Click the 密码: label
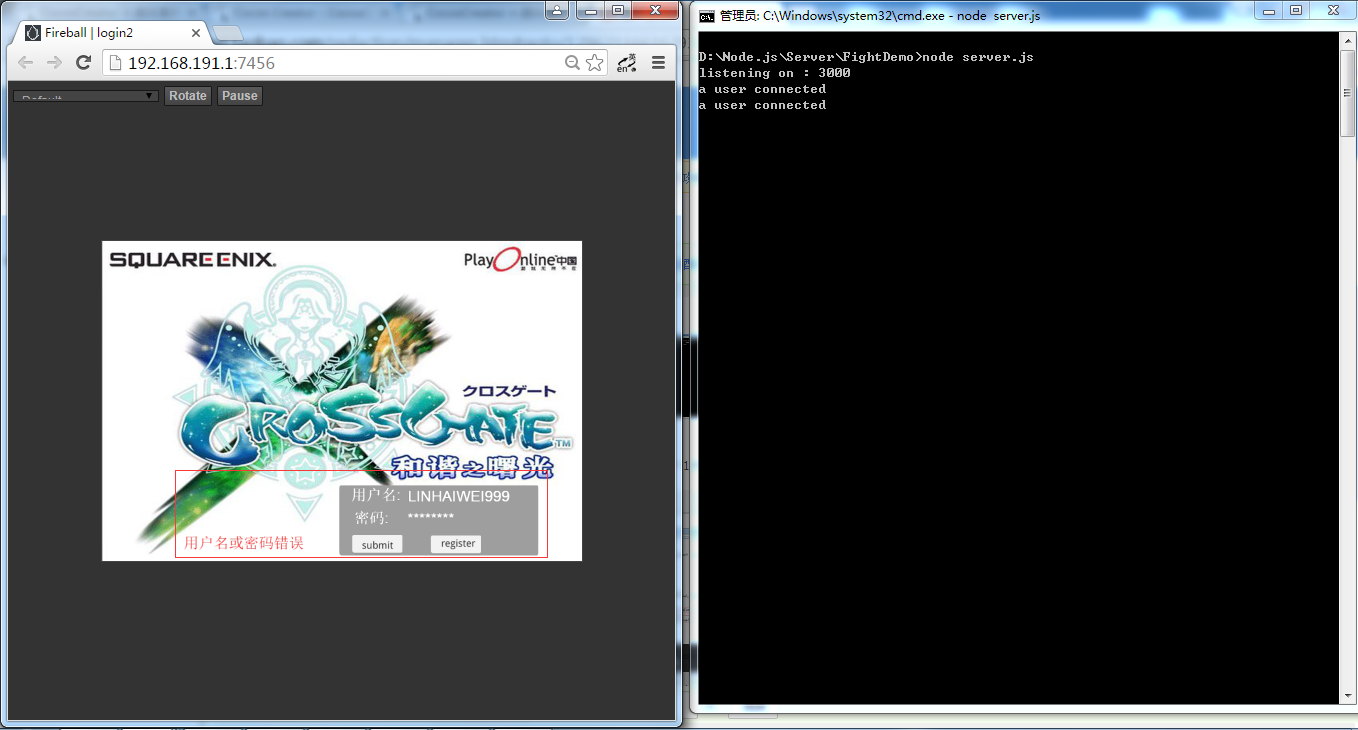 coord(372,518)
